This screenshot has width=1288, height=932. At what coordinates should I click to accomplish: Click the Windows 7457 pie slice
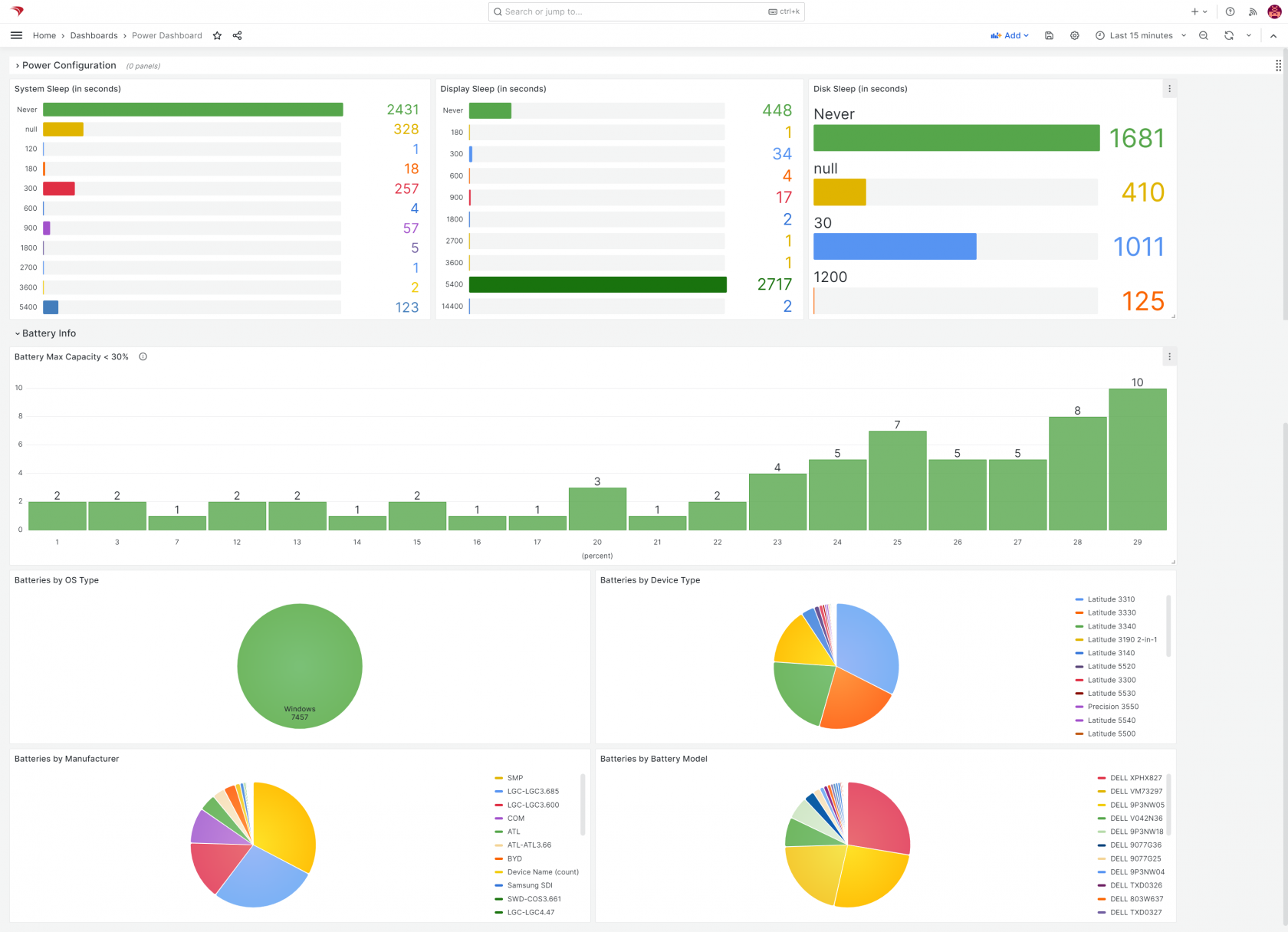(300, 666)
